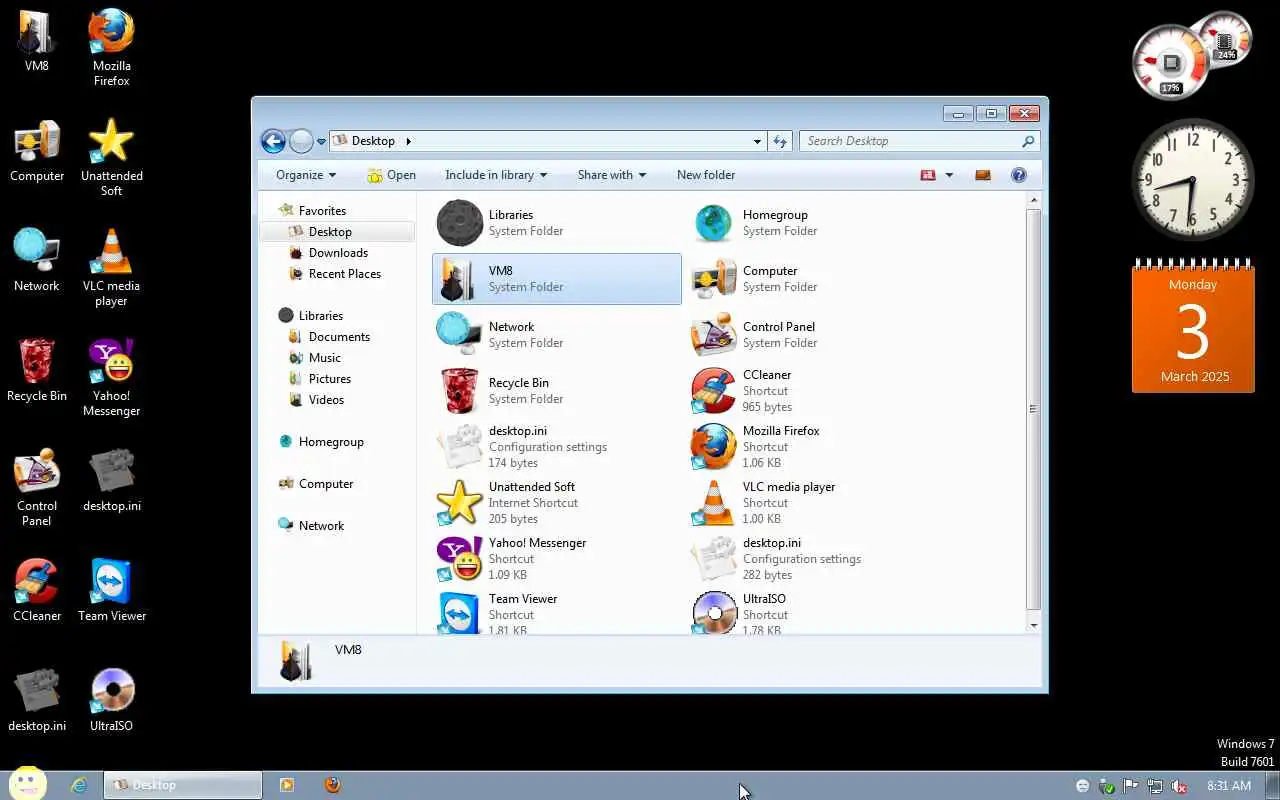This screenshot has width=1280, height=800.
Task: Open Documents library in navigation pane
Action: (339, 337)
